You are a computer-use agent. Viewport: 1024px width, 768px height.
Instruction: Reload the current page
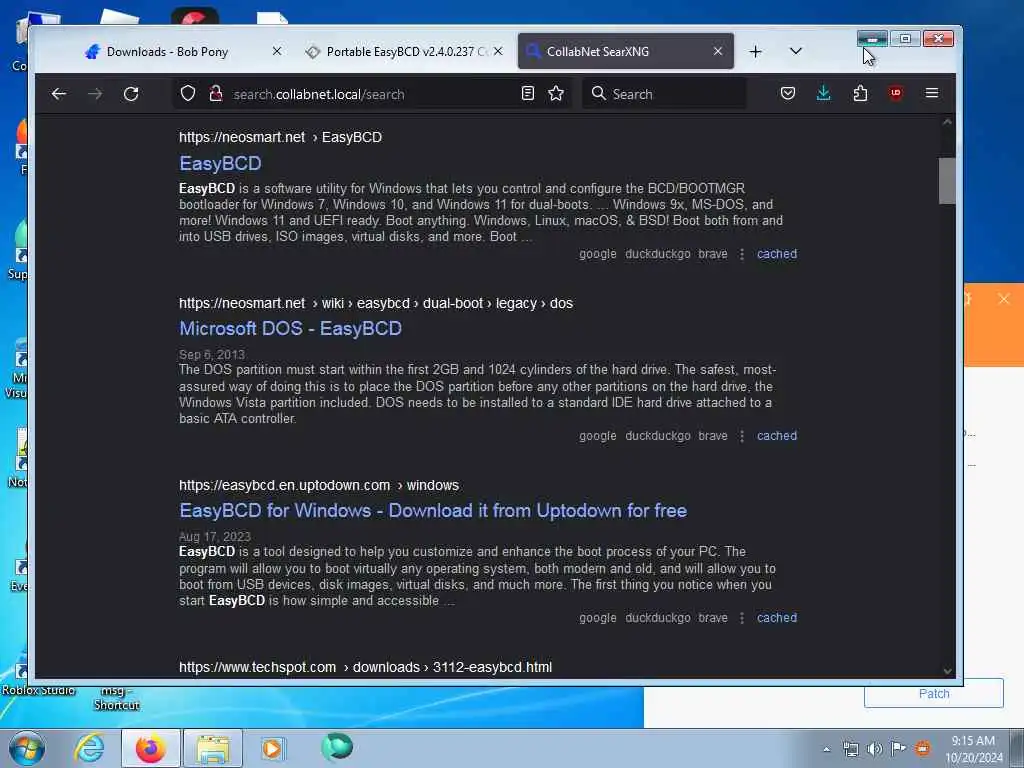(131, 94)
